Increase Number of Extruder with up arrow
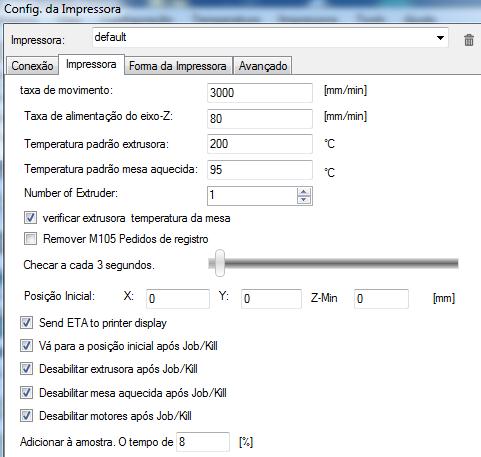This screenshot has width=481, height=457. [304, 192]
